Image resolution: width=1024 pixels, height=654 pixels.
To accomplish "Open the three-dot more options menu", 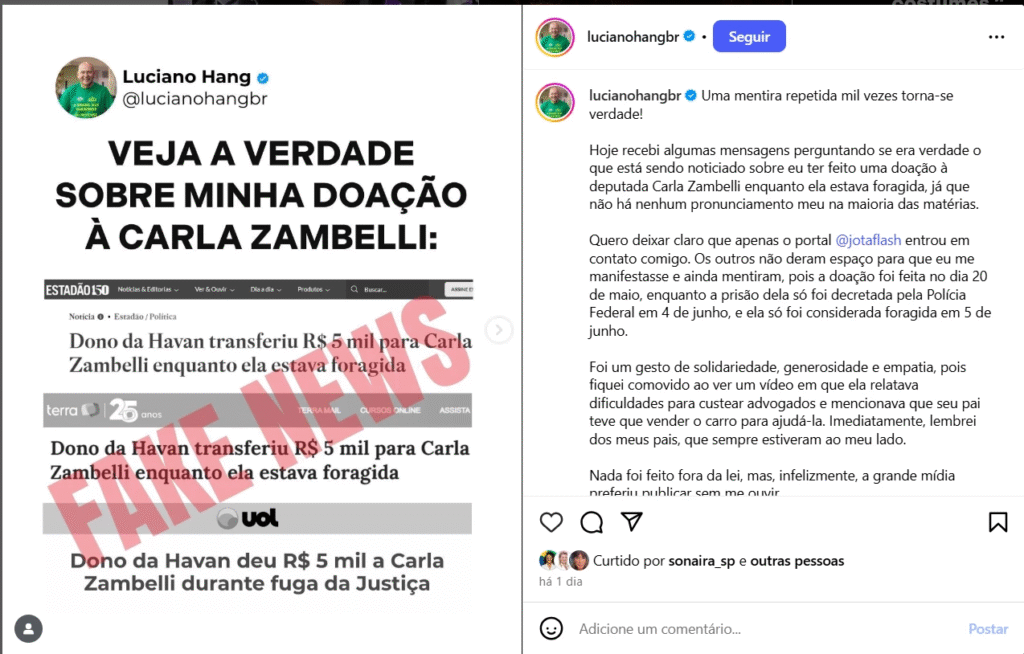I will [996, 37].
